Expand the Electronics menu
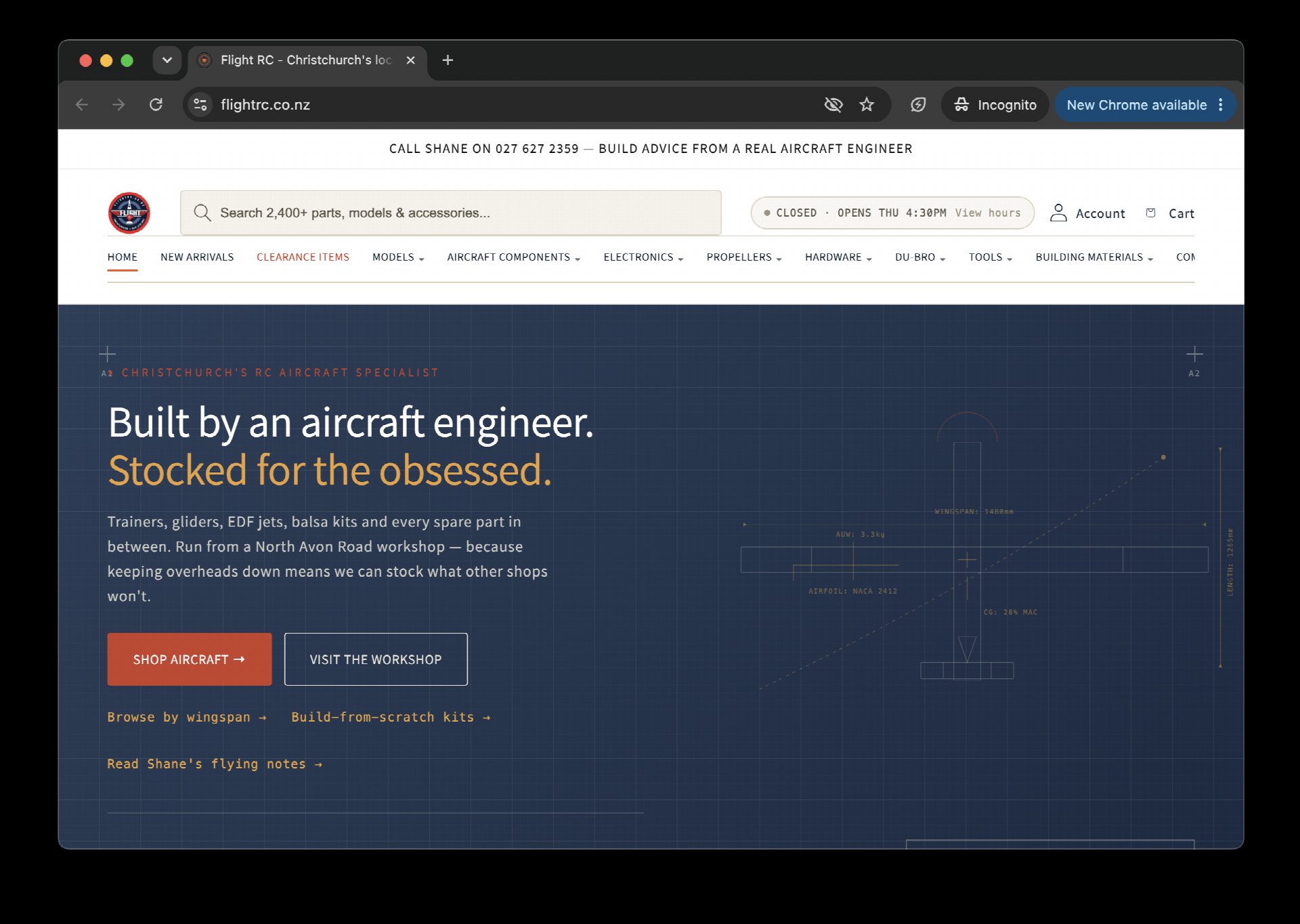This screenshot has height=924, width=1300. pyautogui.click(x=643, y=257)
